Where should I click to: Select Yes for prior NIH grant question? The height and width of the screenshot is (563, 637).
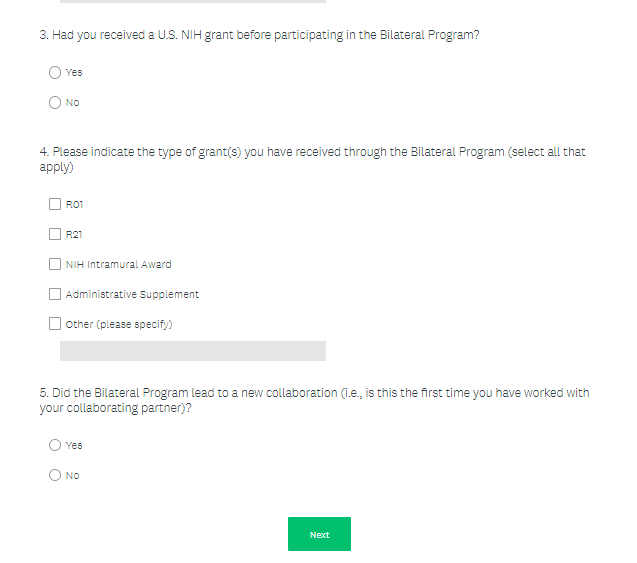pyautogui.click(x=55, y=72)
